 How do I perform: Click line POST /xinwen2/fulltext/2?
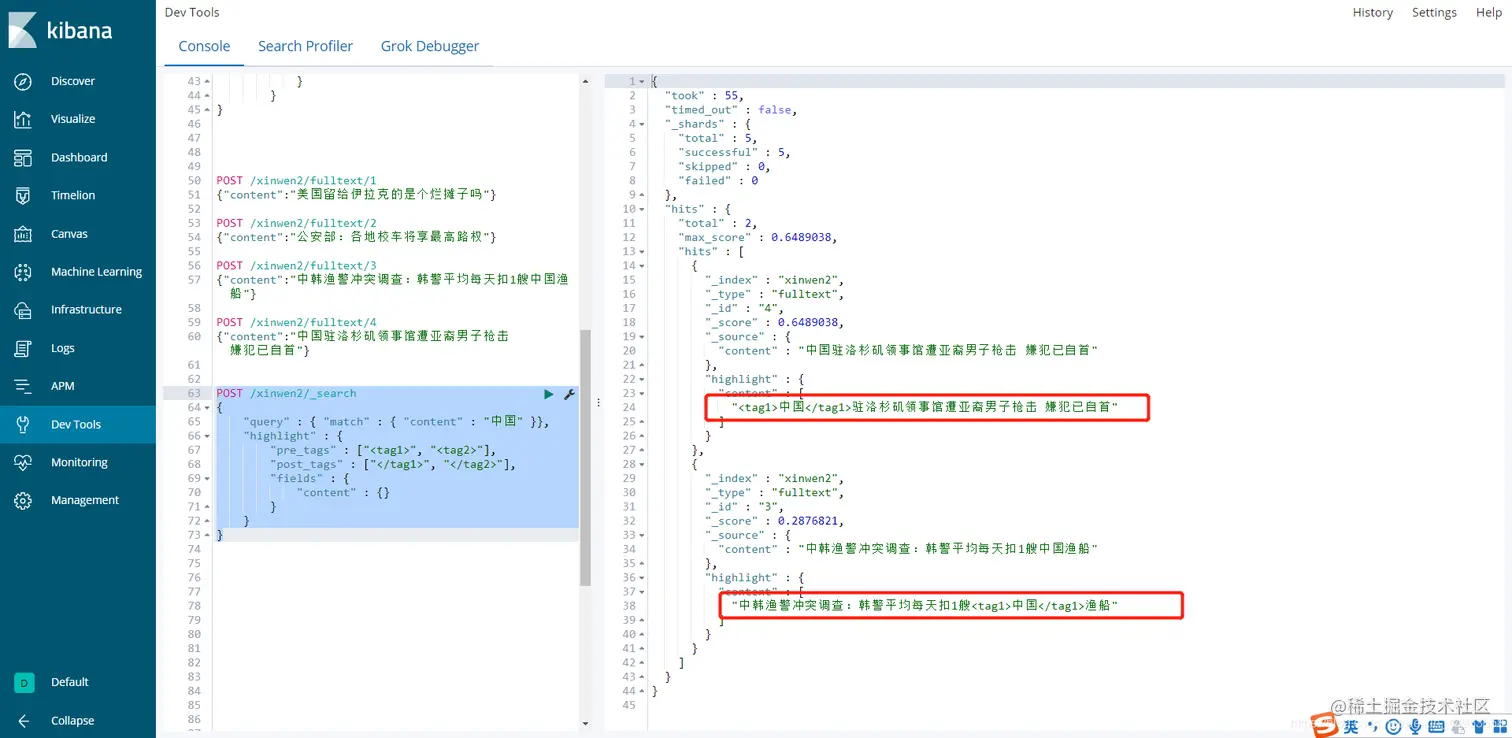(x=296, y=223)
